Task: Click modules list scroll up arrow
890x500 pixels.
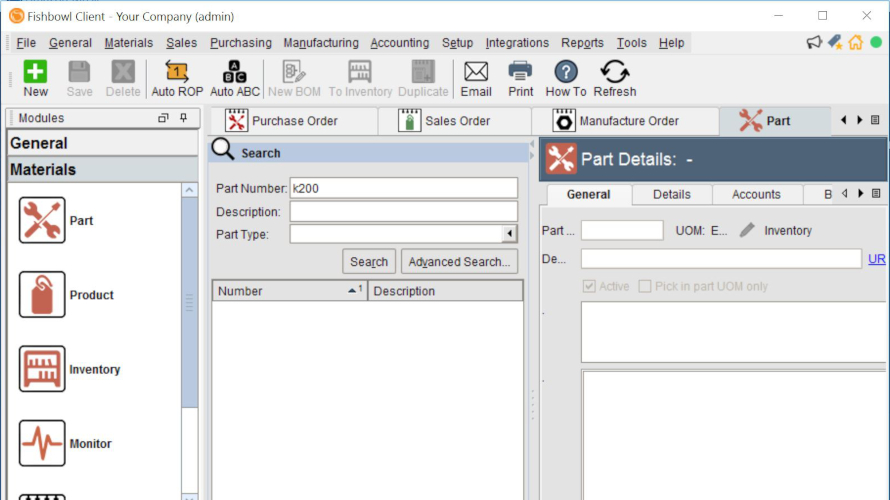Action: pyautogui.click(x=190, y=190)
